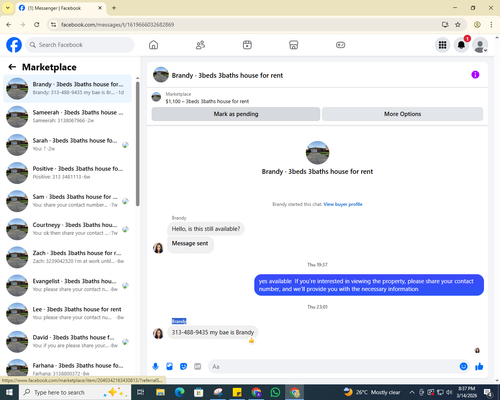The height and width of the screenshot is (400, 500).
Task: Open WhatsApp from the taskbar
Action: (275, 392)
